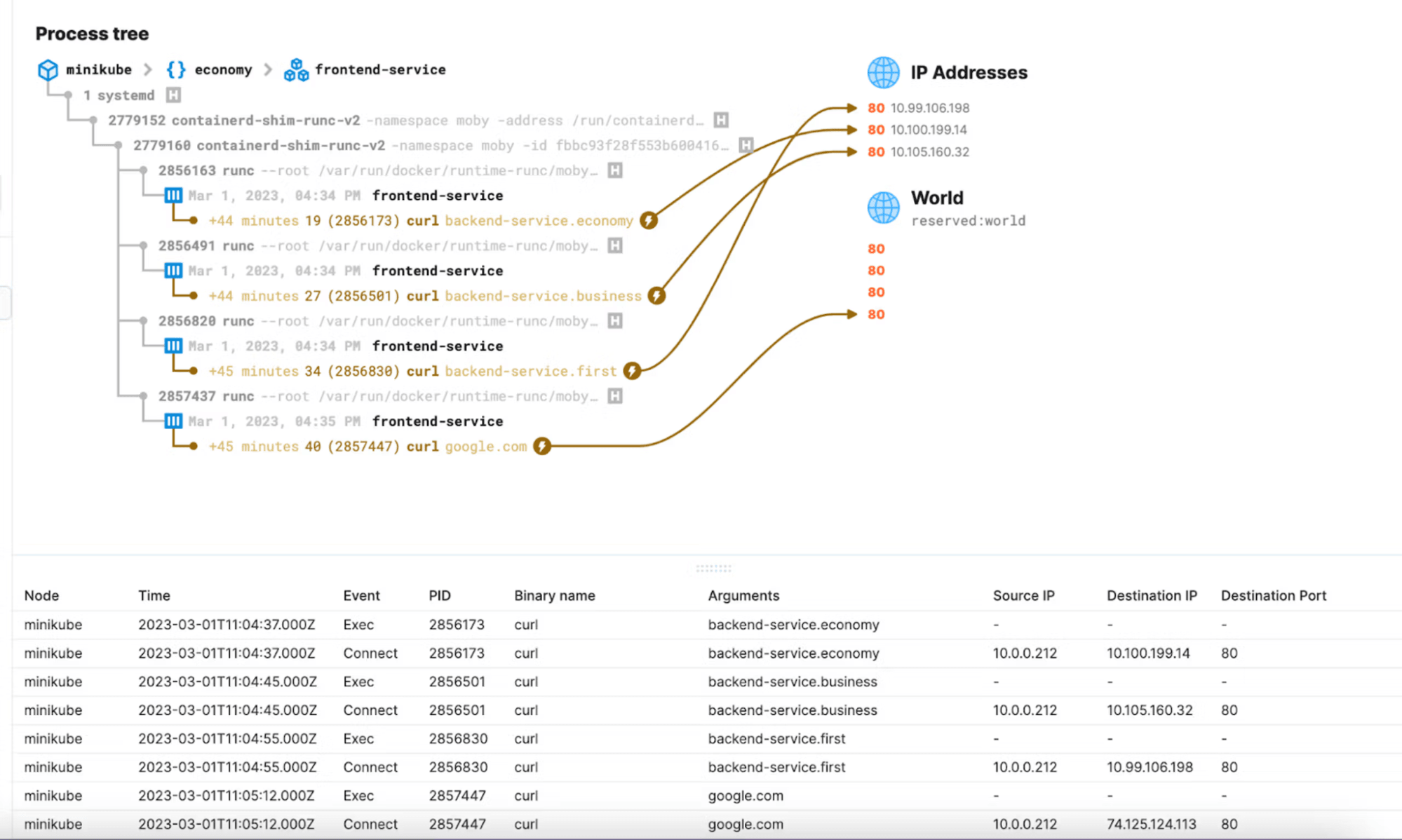
Task: Click H badge beside containerd-shim 2779152
Action: coord(721,120)
